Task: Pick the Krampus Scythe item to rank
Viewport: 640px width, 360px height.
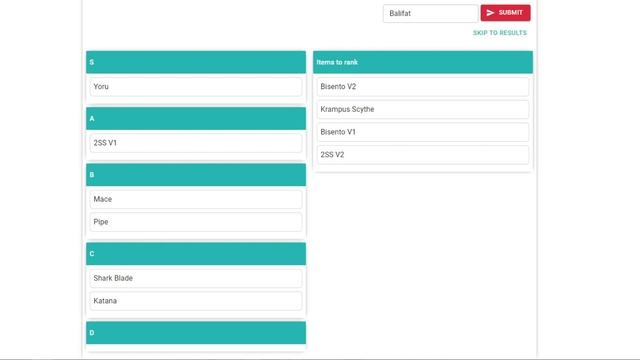Action: 423,109
